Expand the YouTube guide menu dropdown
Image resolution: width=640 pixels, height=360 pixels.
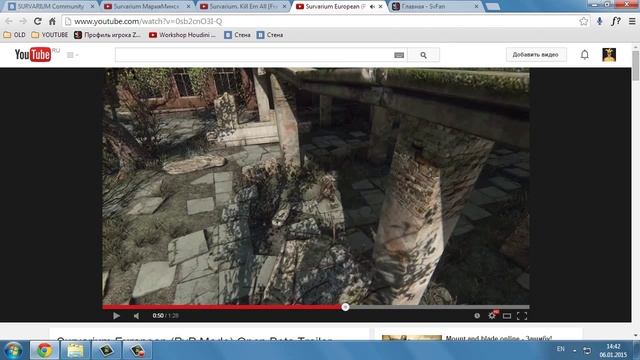pyautogui.click(x=73, y=55)
